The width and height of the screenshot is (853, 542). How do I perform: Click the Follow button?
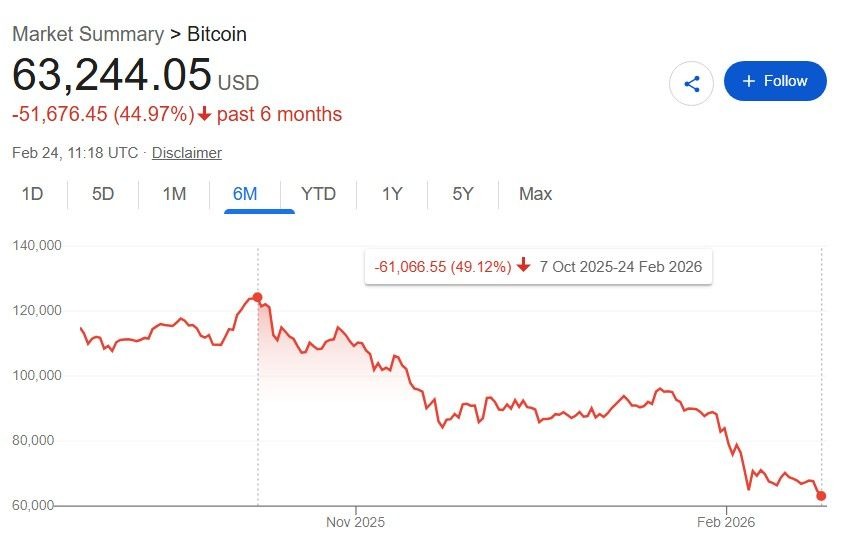[775, 81]
